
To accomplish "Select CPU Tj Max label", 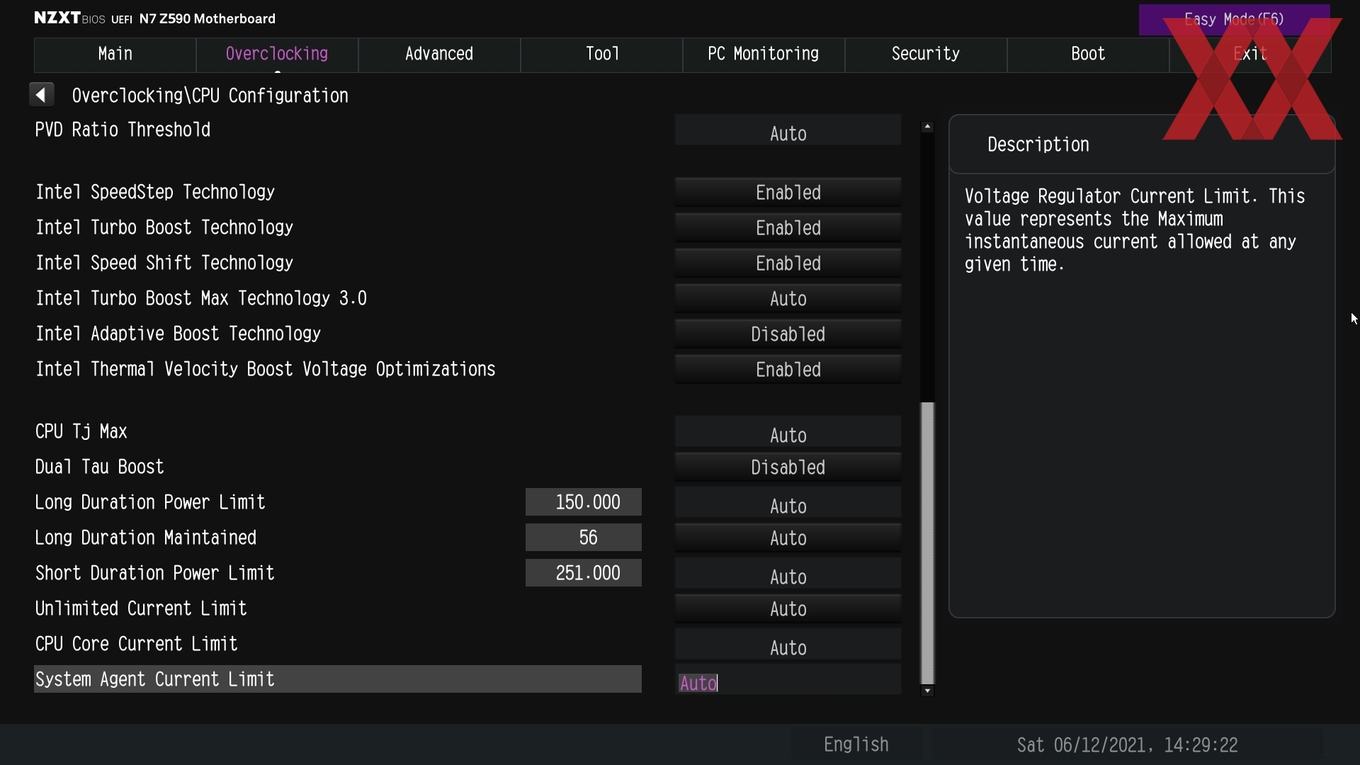I will (x=81, y=432).
